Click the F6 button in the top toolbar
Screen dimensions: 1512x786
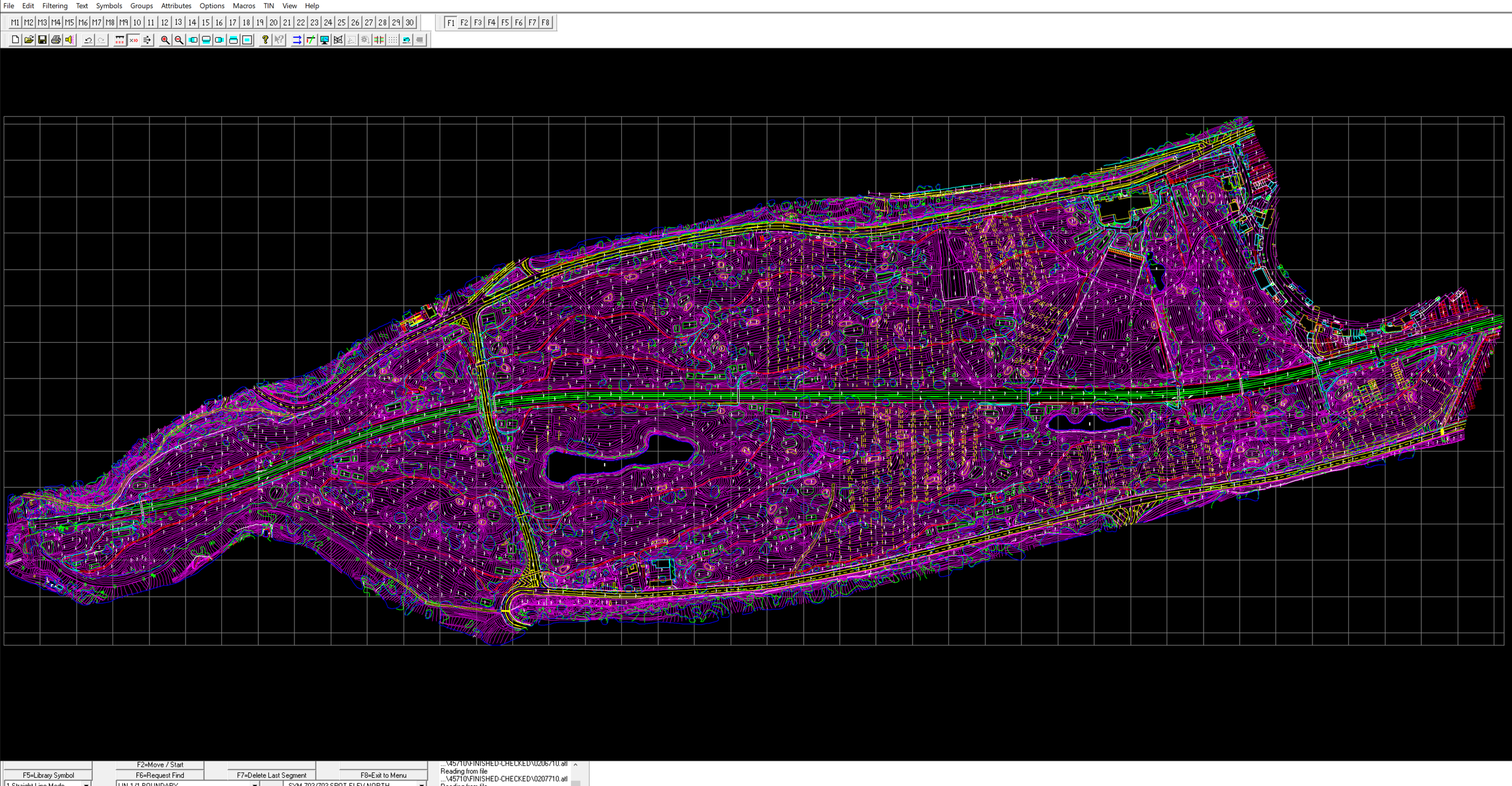tap(518, 22)
